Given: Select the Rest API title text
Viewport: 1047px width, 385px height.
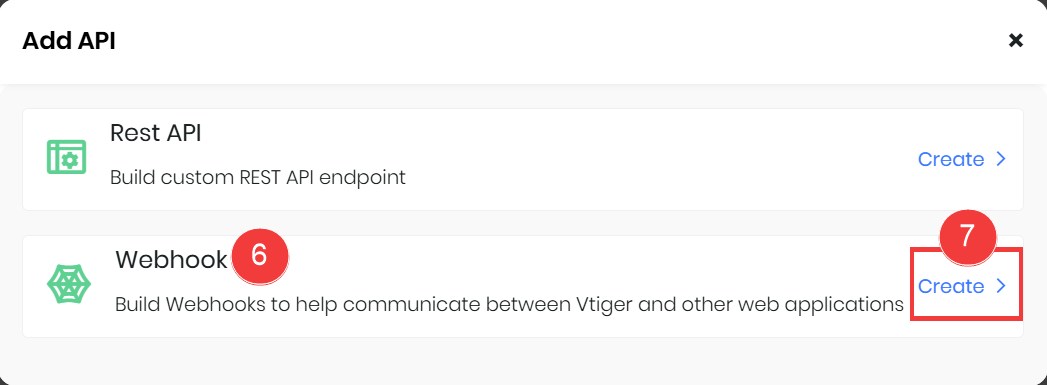Looking at the screenshot, I should (156, 133).
